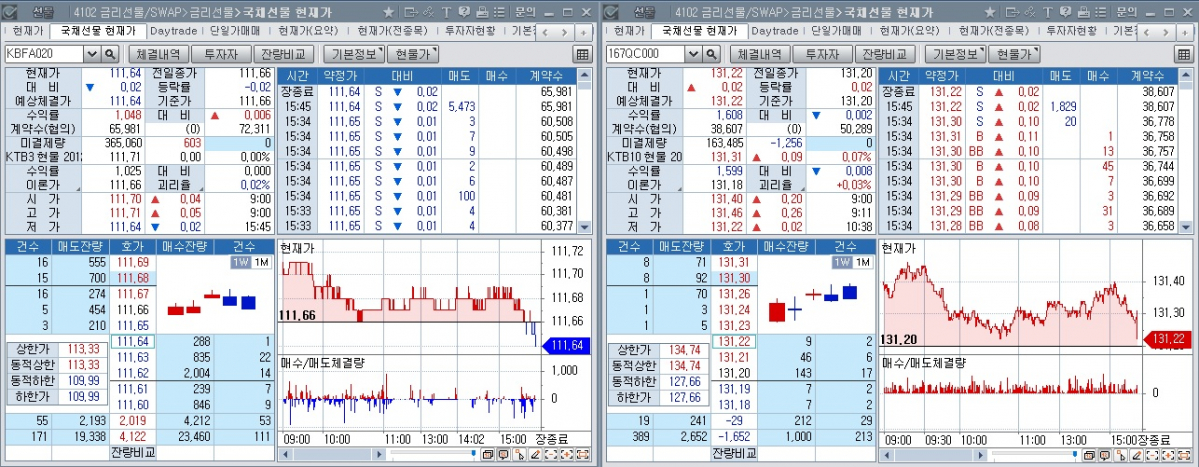
Task: Expand 현물가 dropdown button in left window
Action: pyautogui.click(x=414, y=54)
